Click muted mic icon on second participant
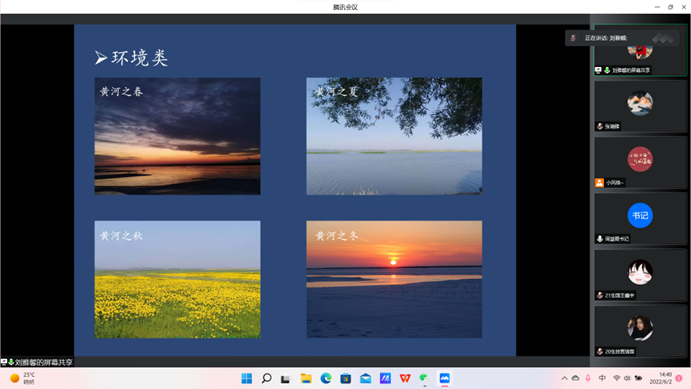 [600, 126]
